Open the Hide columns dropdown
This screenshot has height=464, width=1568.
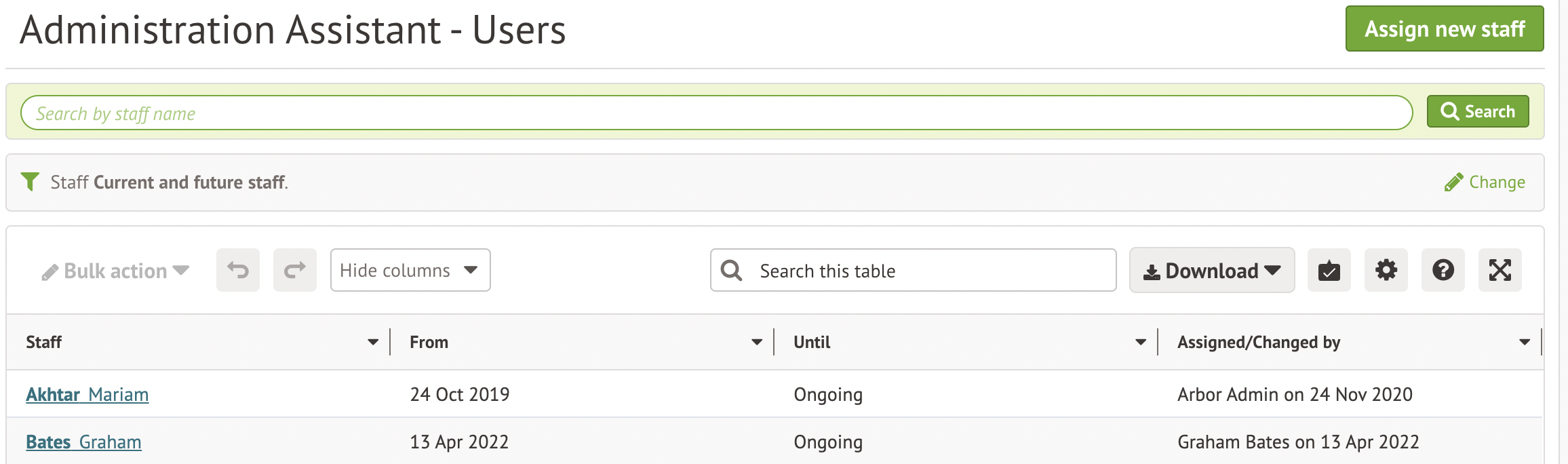(410, 270)
